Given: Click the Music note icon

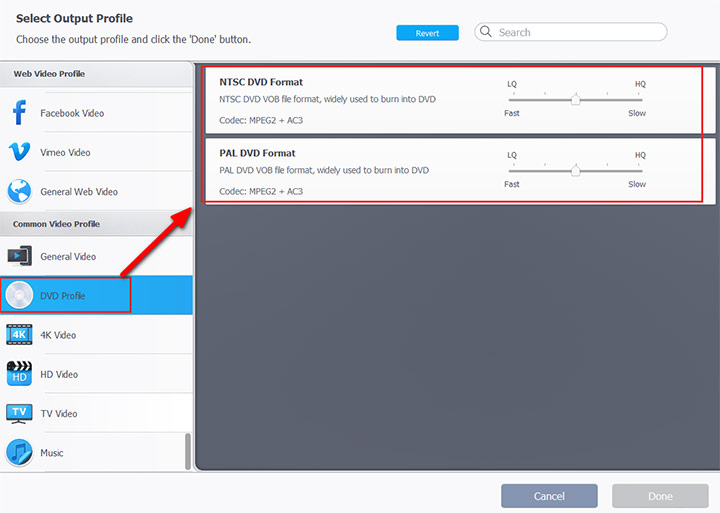Looking at the screenshot, I should pos(19,452).
